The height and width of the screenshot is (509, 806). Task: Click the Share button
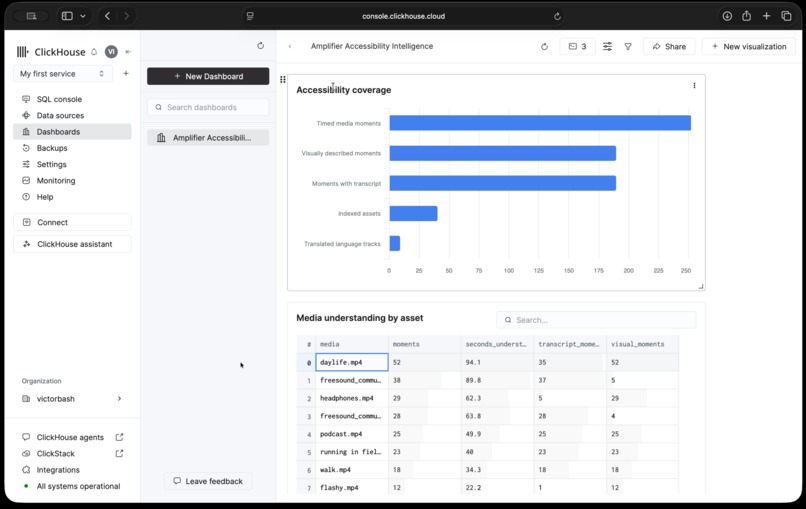pos(669,46)
